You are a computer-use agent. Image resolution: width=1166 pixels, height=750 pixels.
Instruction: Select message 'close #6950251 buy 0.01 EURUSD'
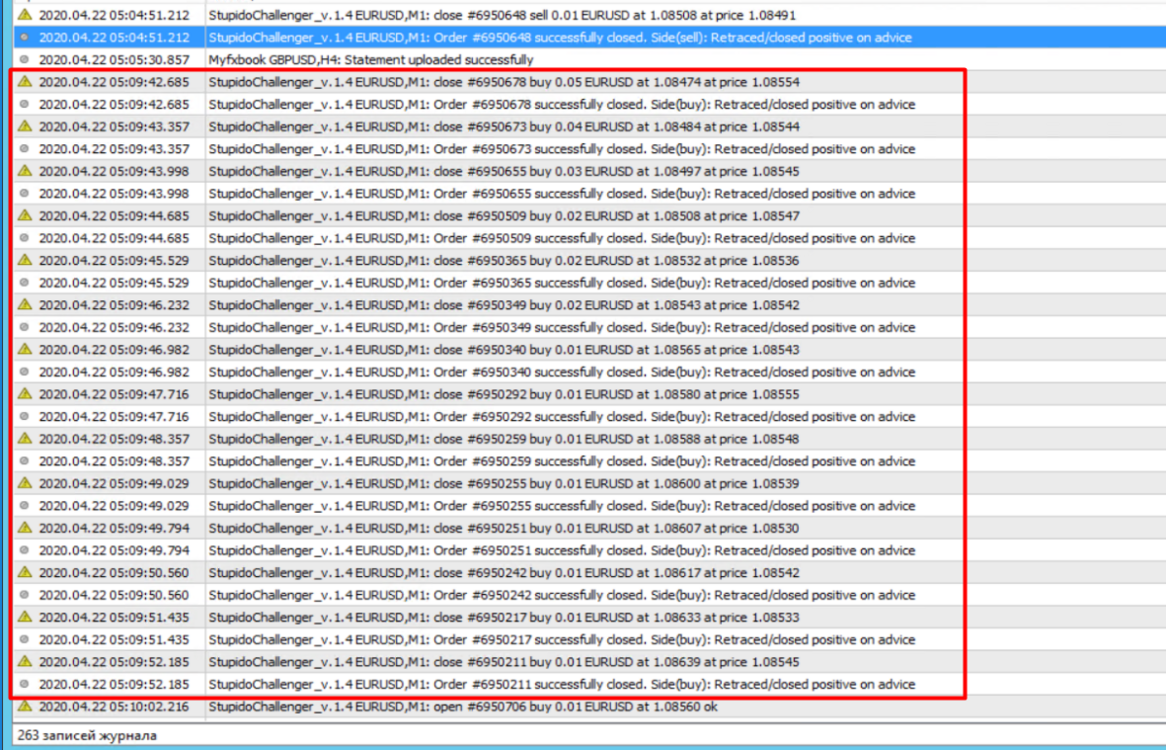[504, 528]
